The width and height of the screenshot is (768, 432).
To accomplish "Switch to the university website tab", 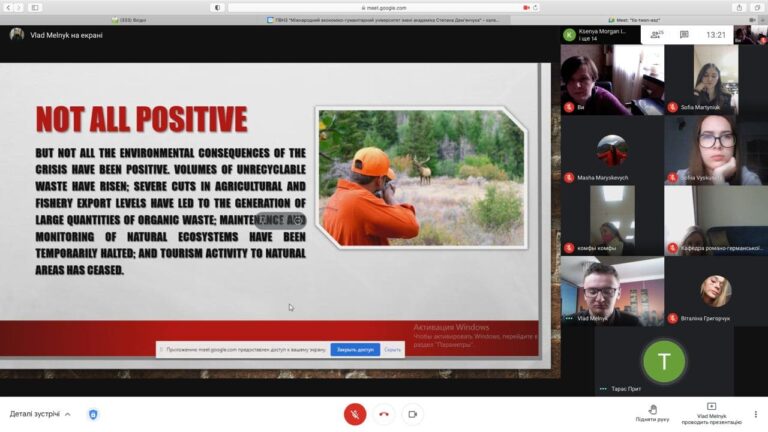I will click(384, 20).
